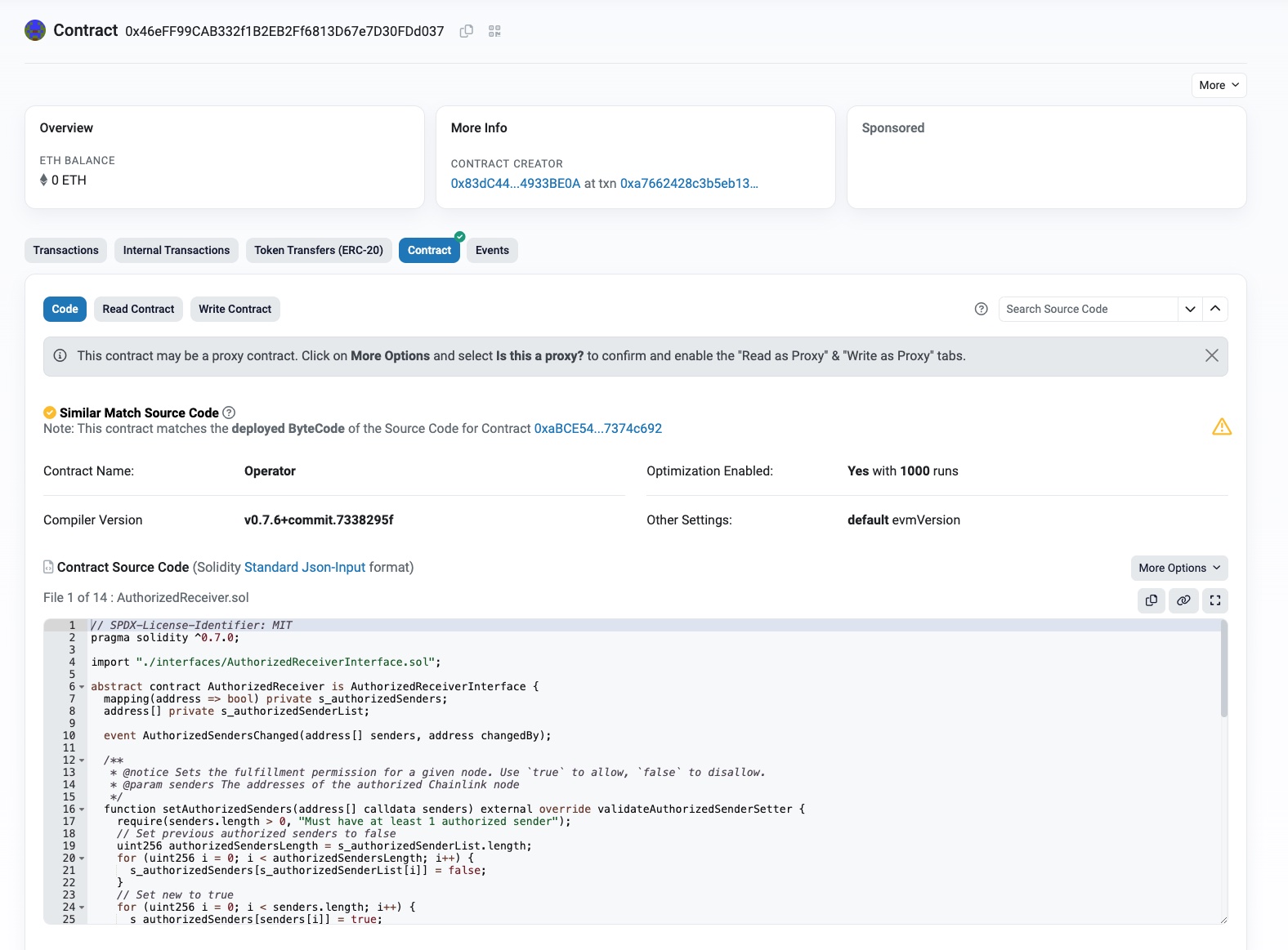
Task: Click the yellow warning triangle icon
Action: click(1221, 427)
